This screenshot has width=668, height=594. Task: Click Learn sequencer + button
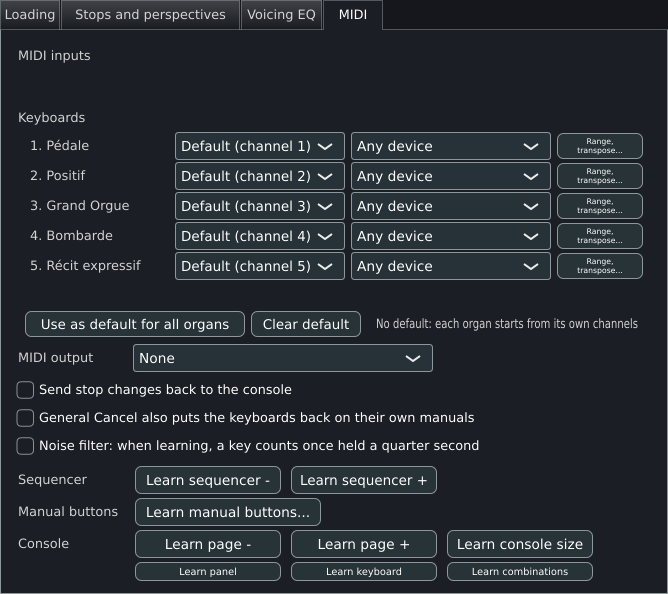coord(364,480)
